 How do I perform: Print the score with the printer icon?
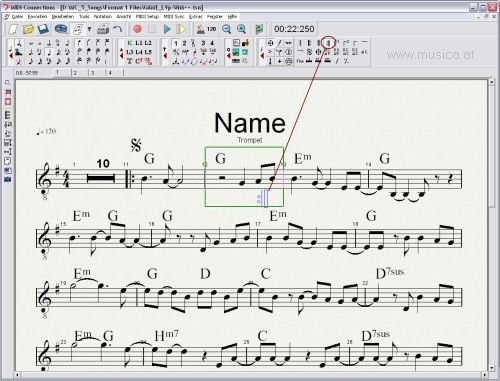coord(103,29)
